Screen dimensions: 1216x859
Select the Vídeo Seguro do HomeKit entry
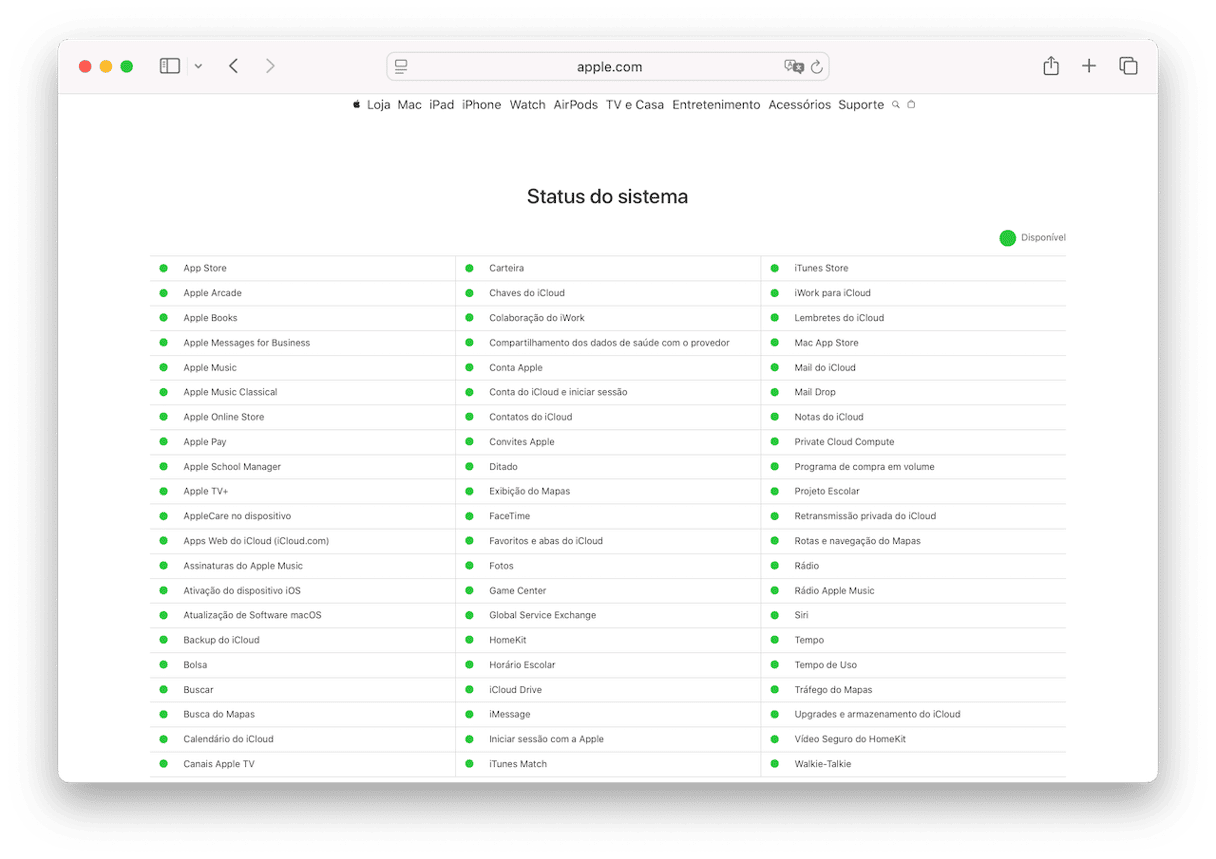[x=850, y=739]
